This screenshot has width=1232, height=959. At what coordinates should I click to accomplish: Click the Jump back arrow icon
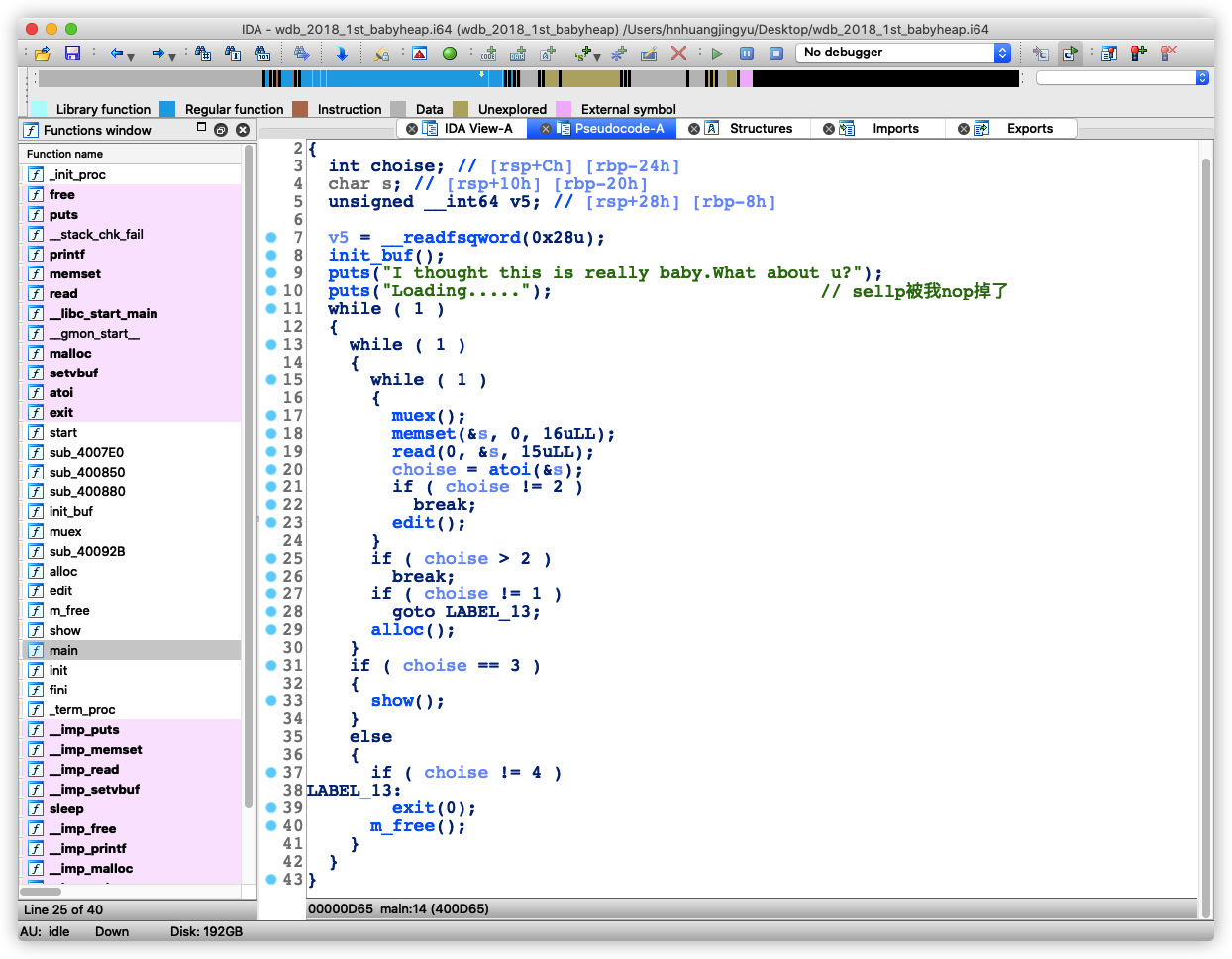(116, 53)
